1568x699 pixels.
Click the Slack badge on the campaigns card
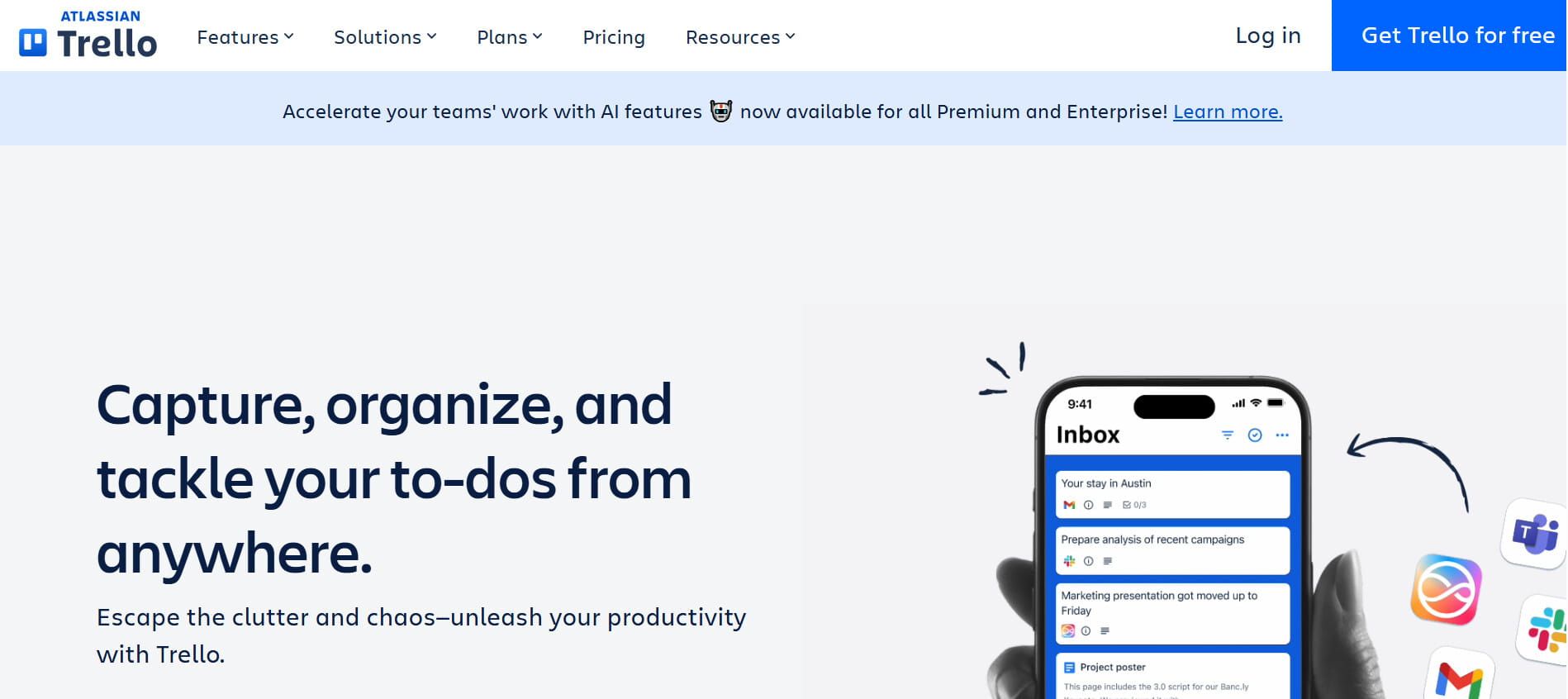pyautogui.click(x=1069, y=561)
